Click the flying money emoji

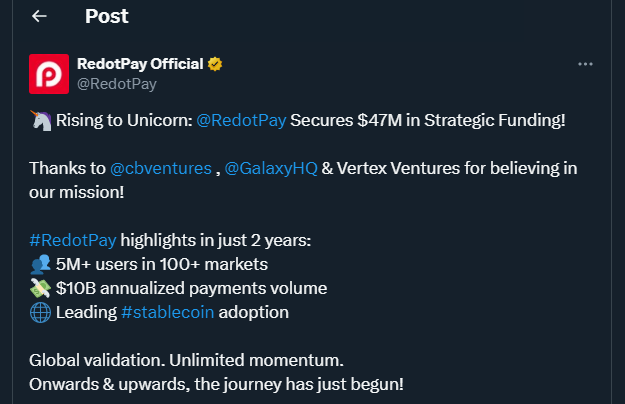pyautogui.click(x=40, y=288)
